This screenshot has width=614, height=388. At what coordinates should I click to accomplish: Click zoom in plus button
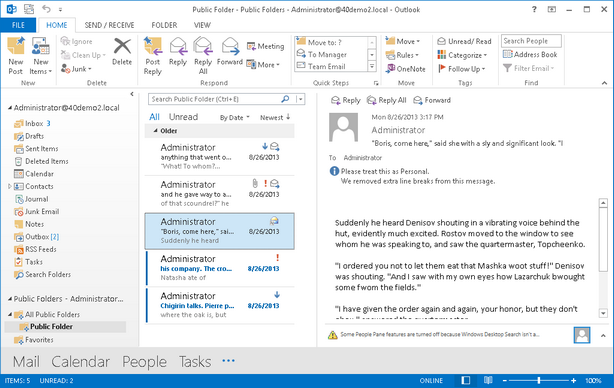tap(573, 381)
